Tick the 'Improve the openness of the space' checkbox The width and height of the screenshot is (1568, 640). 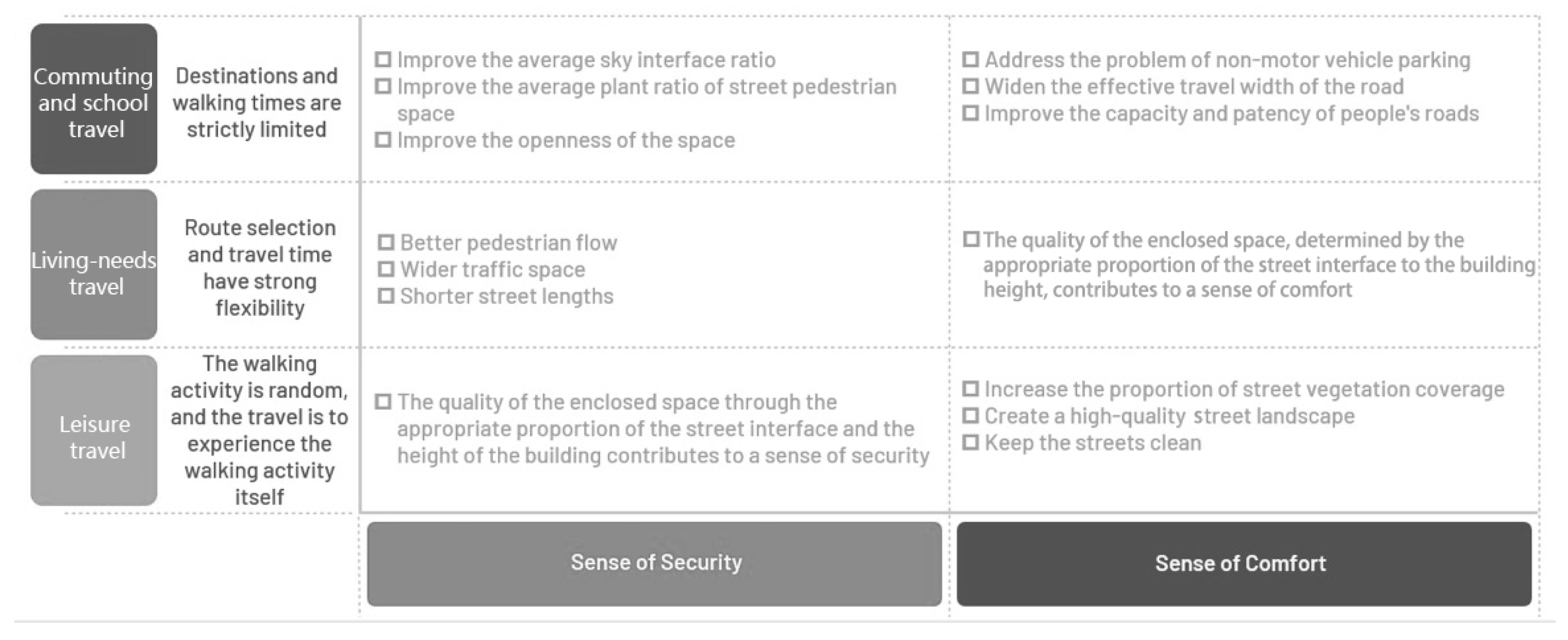point(383,140)
